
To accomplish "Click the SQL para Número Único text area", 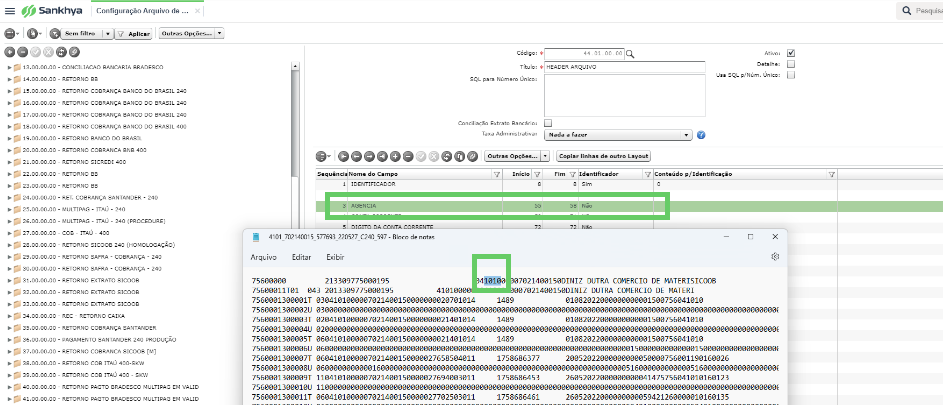I will click(x=625, y=95).
